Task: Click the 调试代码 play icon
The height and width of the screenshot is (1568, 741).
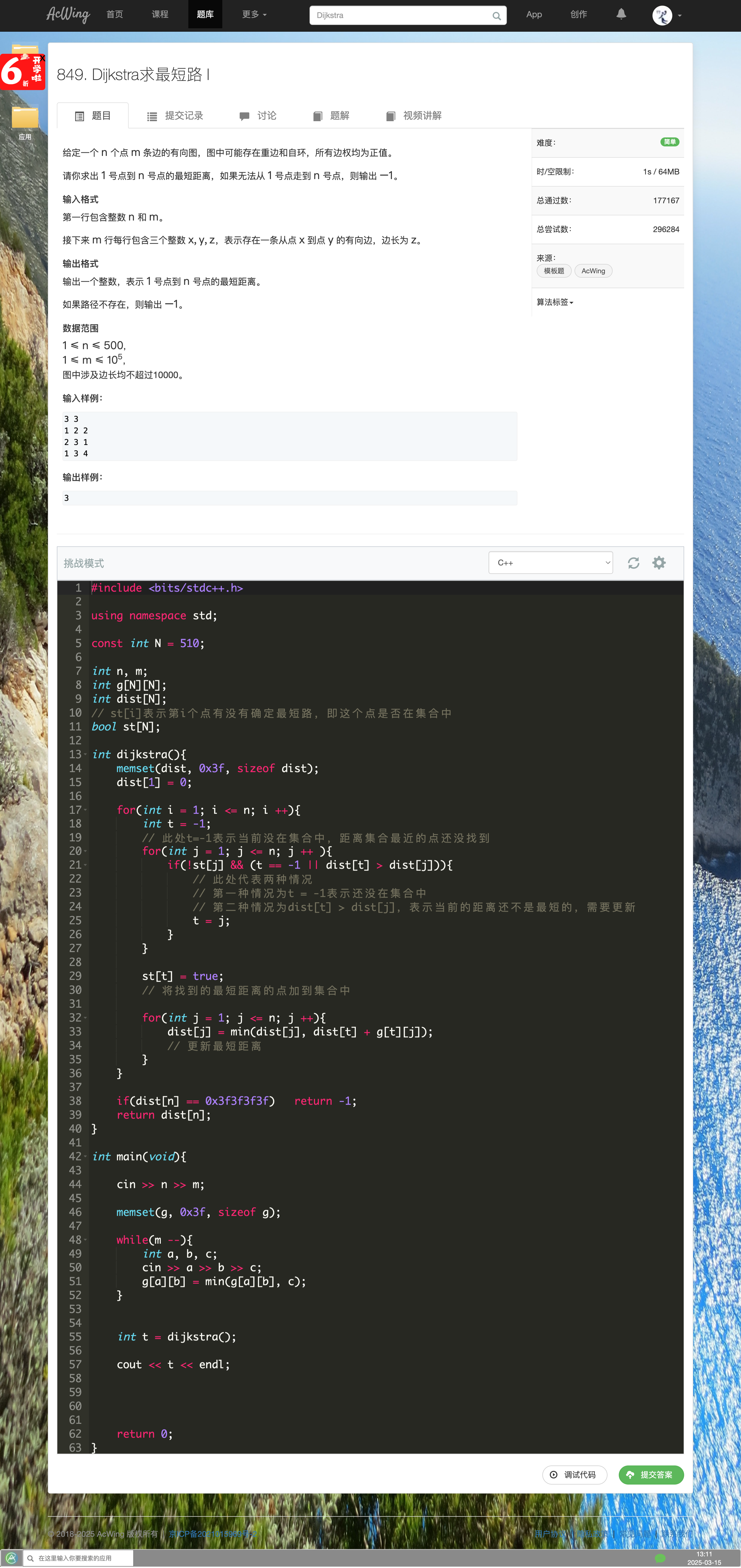Action: pos(553,1475)
